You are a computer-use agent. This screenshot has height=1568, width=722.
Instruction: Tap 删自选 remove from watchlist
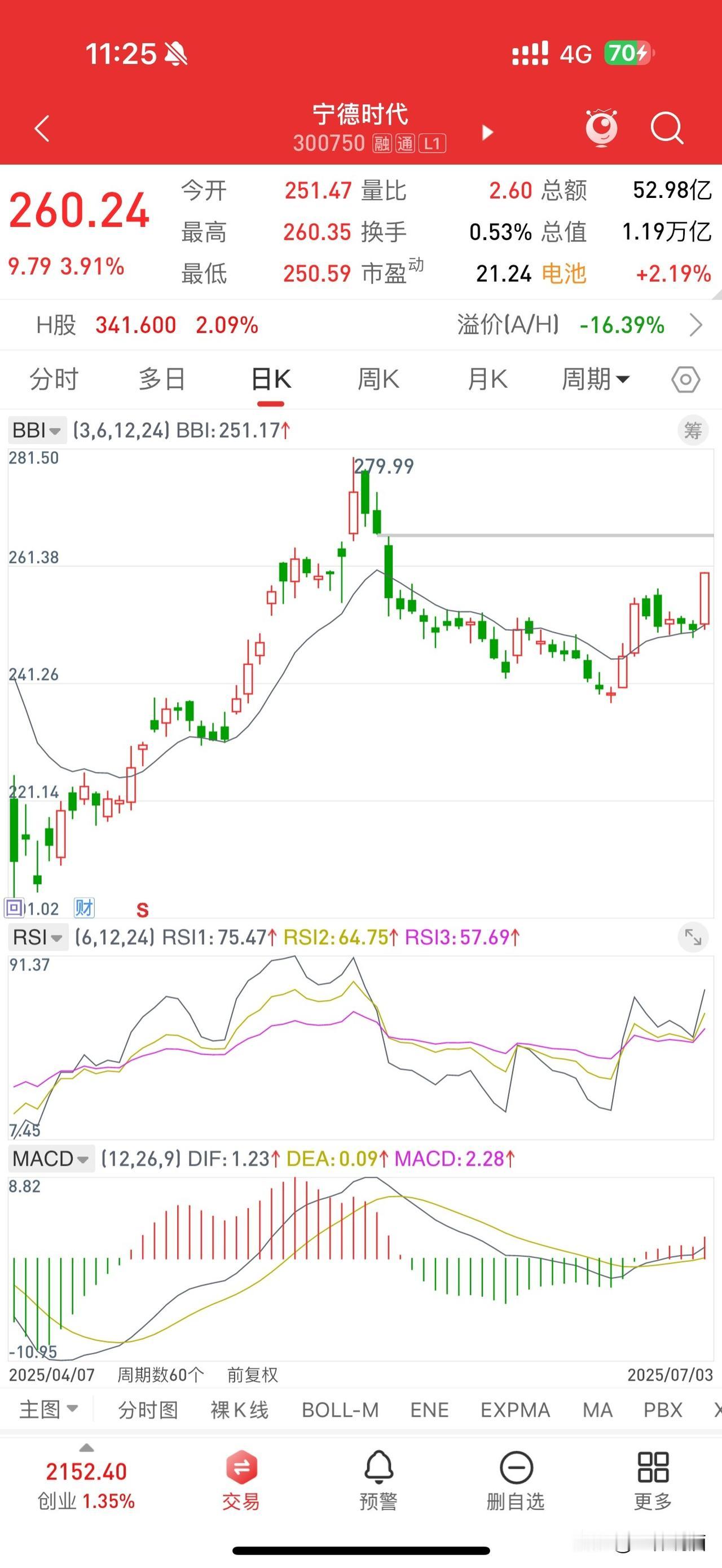516,1482
